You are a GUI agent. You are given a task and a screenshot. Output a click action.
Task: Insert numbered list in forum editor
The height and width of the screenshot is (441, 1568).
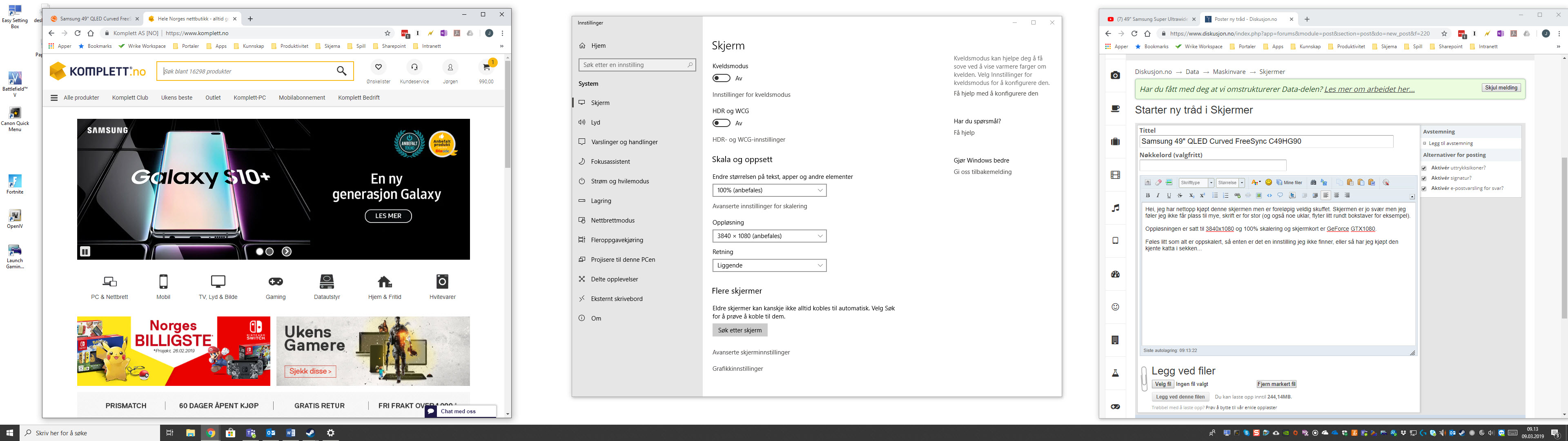[x=1226, y=196]
